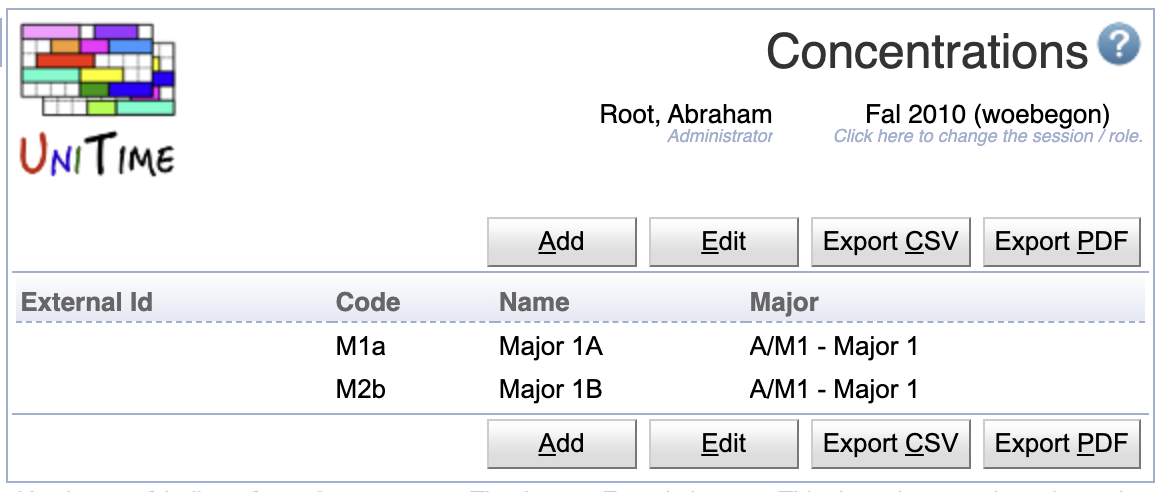The width and height of the screenshot is (1160, 492).
Task: Click session Fal 2010 (woebegon)
Action: coord(988,115)
